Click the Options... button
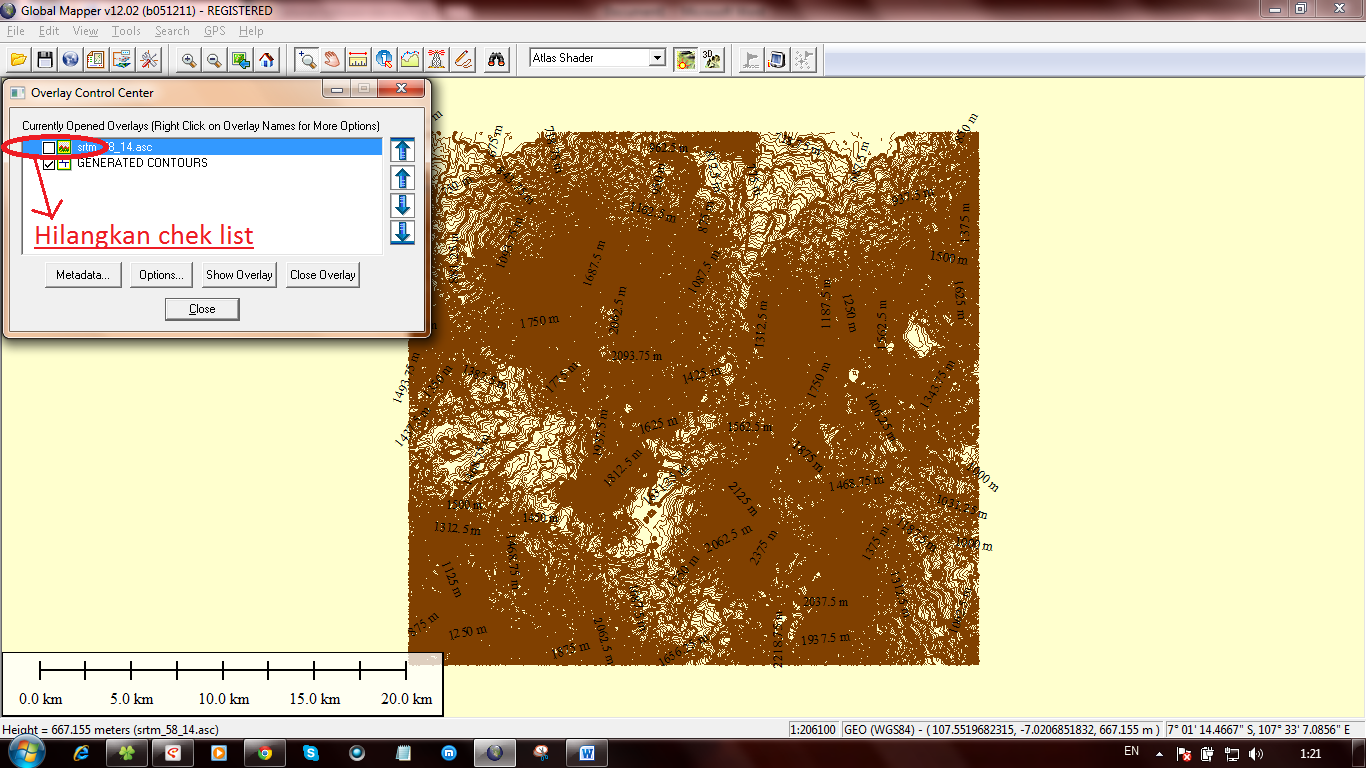 (161, 275)
